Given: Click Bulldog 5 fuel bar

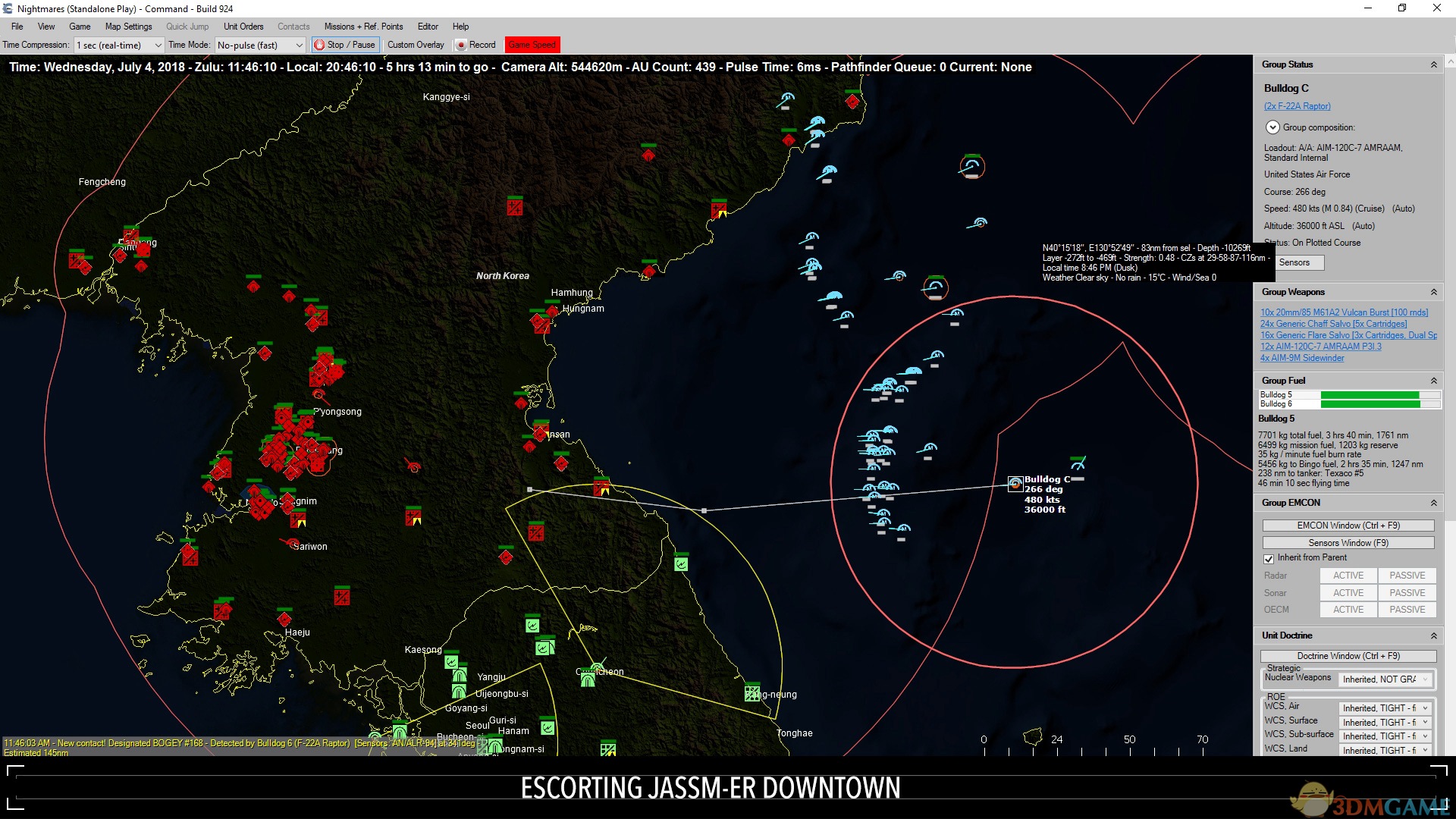Looking at the screenshot, I should (1379, 395).
